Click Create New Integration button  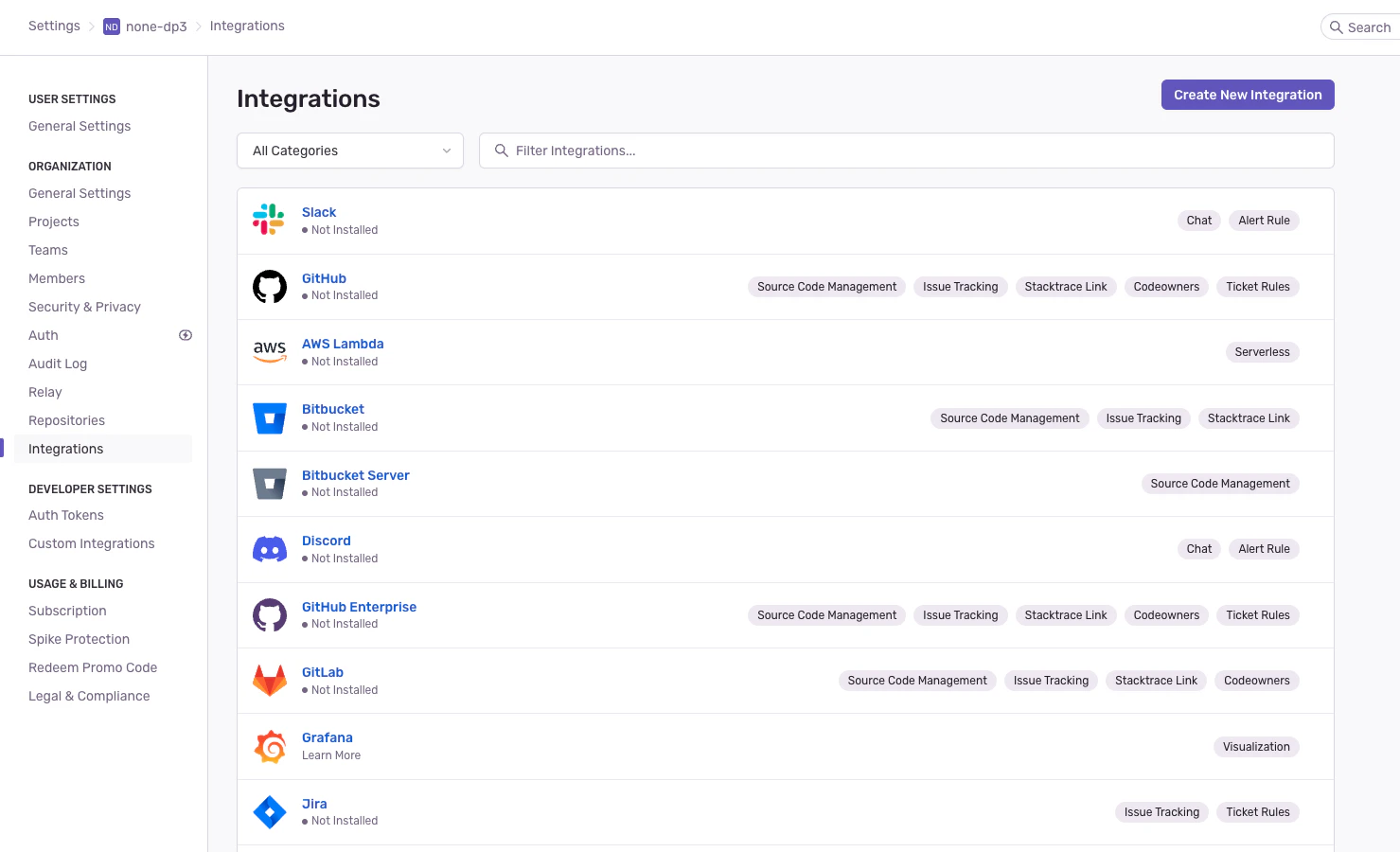pyautogui.click(x=1248, y=95)
